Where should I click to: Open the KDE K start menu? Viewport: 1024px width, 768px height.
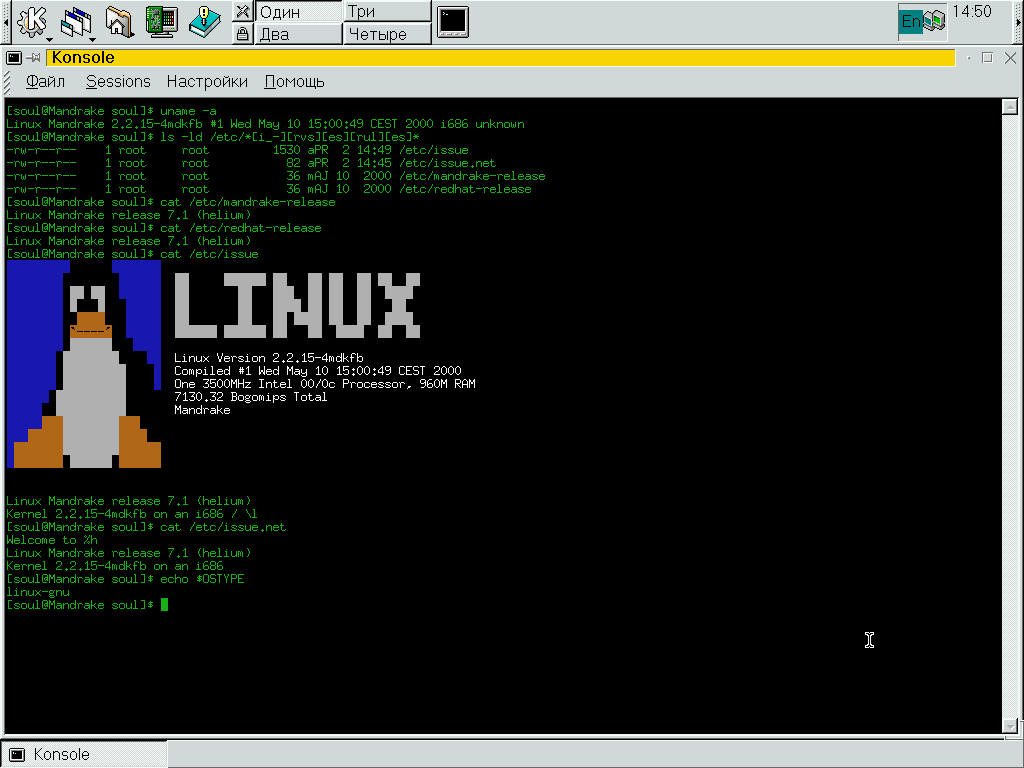31,22
